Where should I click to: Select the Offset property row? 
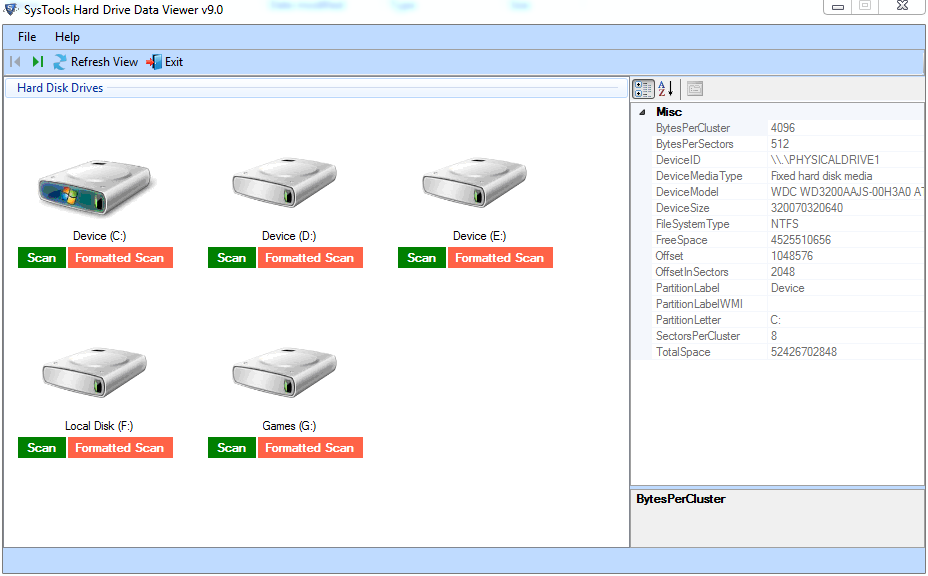click(787, 256)
